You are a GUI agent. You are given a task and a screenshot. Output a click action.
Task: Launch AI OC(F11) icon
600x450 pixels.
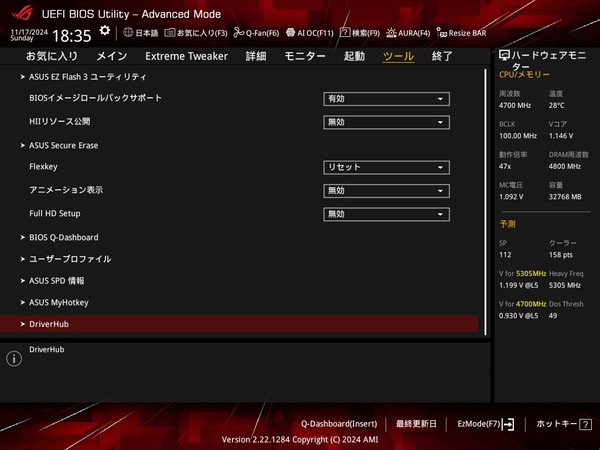tap(290, 33)
